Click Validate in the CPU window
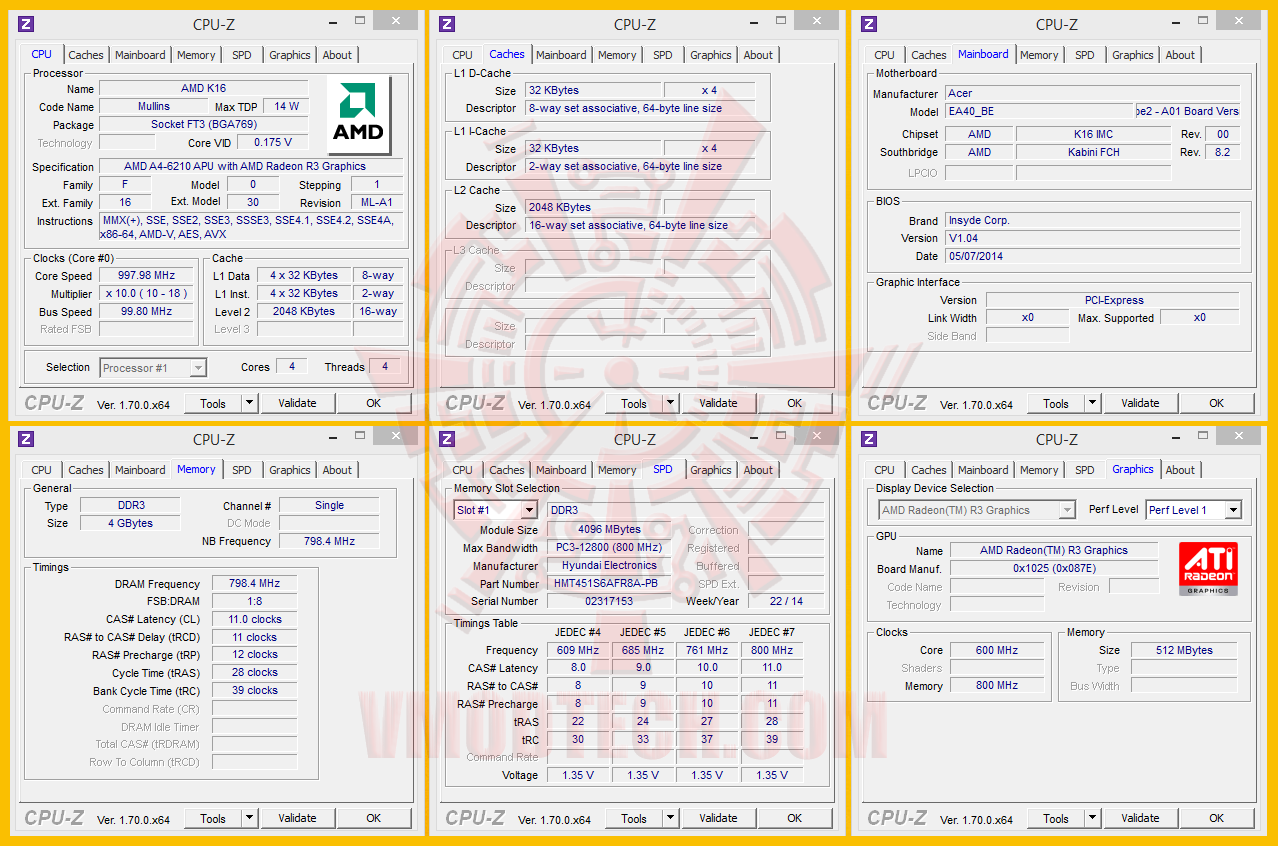 tap(297, 403)
